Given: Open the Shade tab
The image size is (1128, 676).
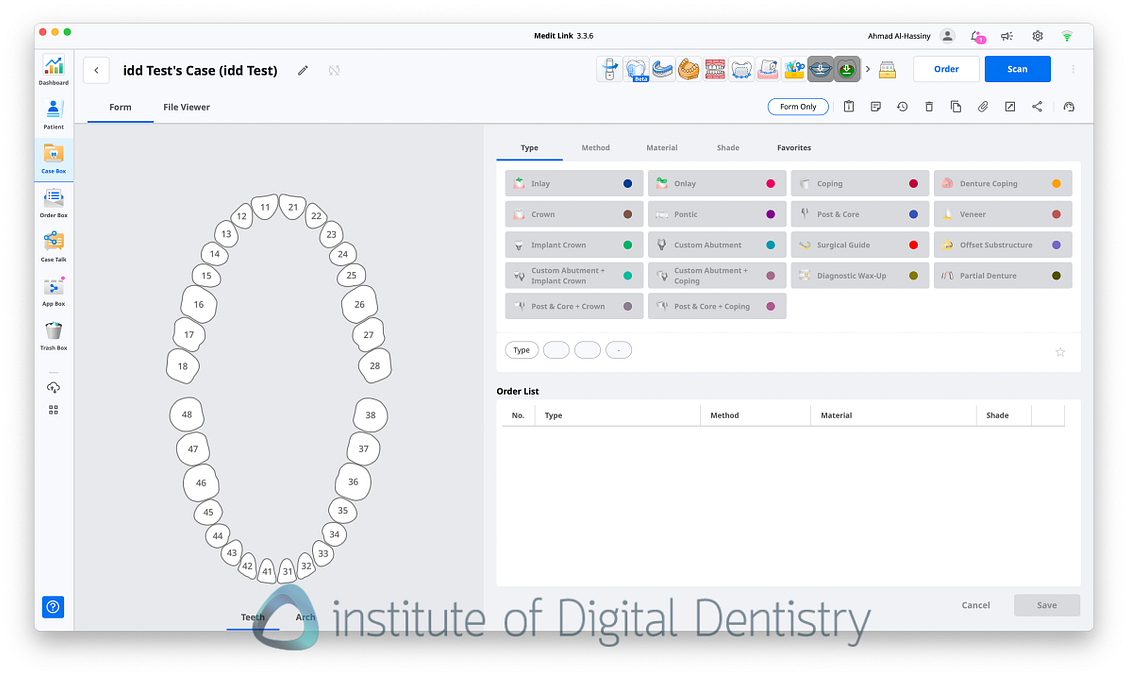Looking at the screenshot, I should [x=728, y=147].
